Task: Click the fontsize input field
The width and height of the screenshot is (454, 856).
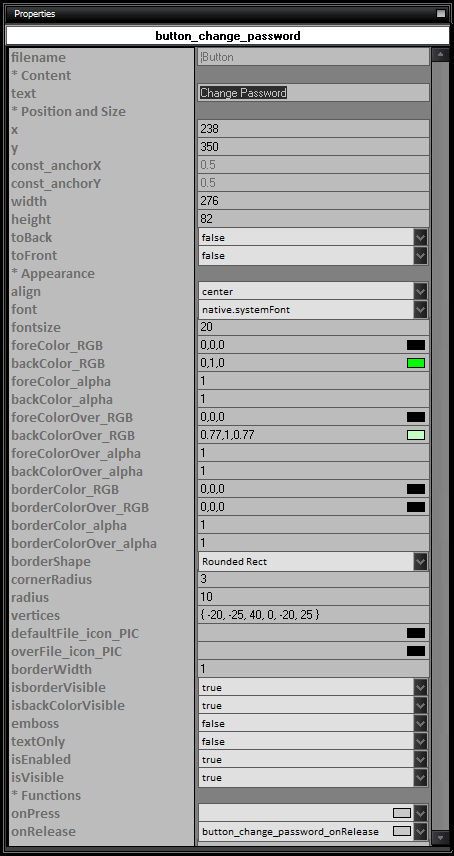Action: (313, 328)
